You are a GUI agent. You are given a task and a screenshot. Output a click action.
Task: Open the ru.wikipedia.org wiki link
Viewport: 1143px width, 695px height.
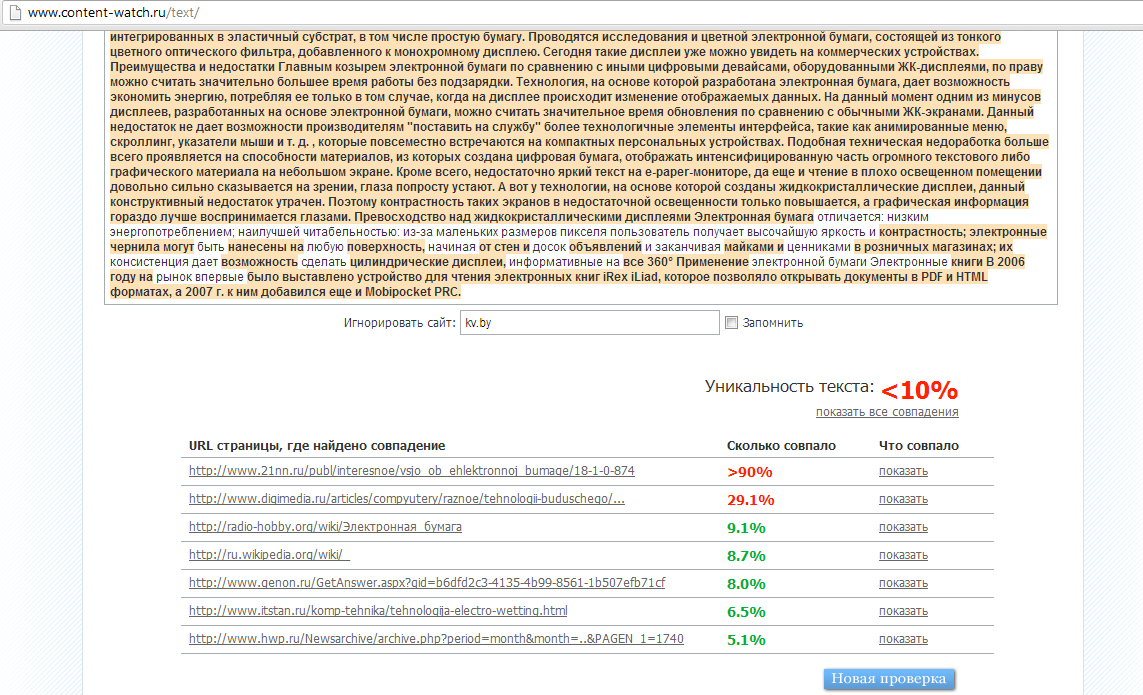pyautogui.click(x=269, y=555)
